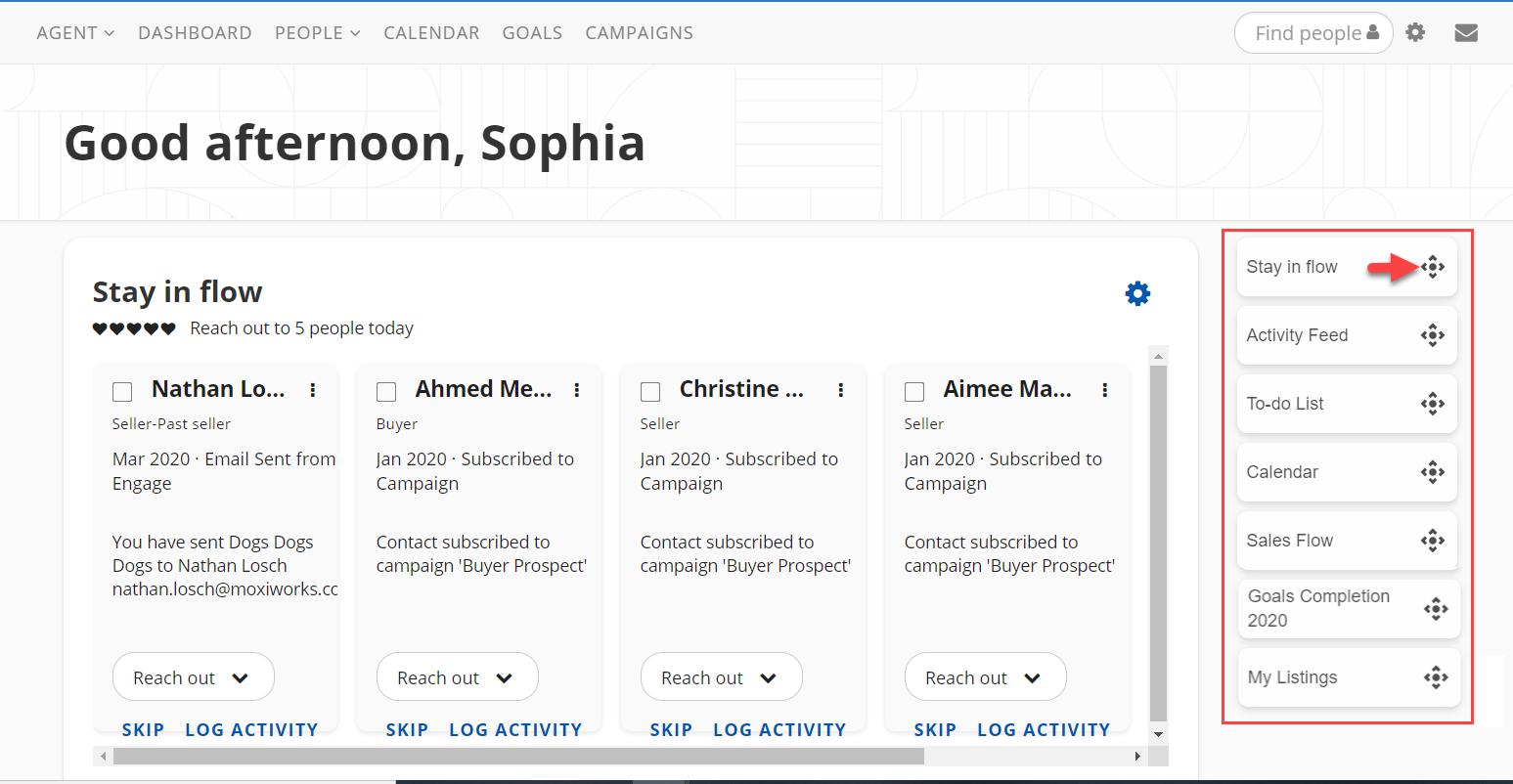Expand the PEOPLE dropdown menu

(x=317, y=33)
